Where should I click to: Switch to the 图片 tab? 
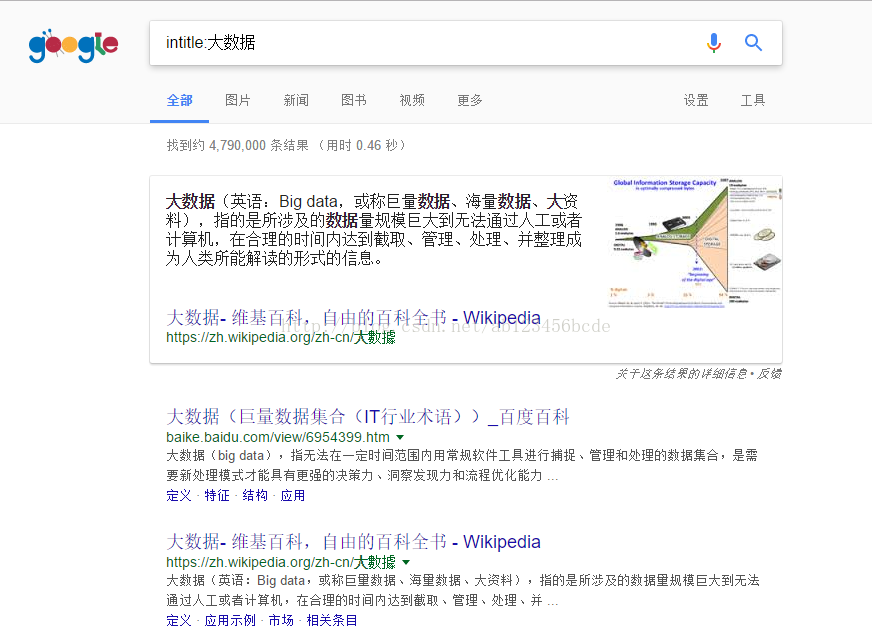pyautogui.click(x=237, y=101)
